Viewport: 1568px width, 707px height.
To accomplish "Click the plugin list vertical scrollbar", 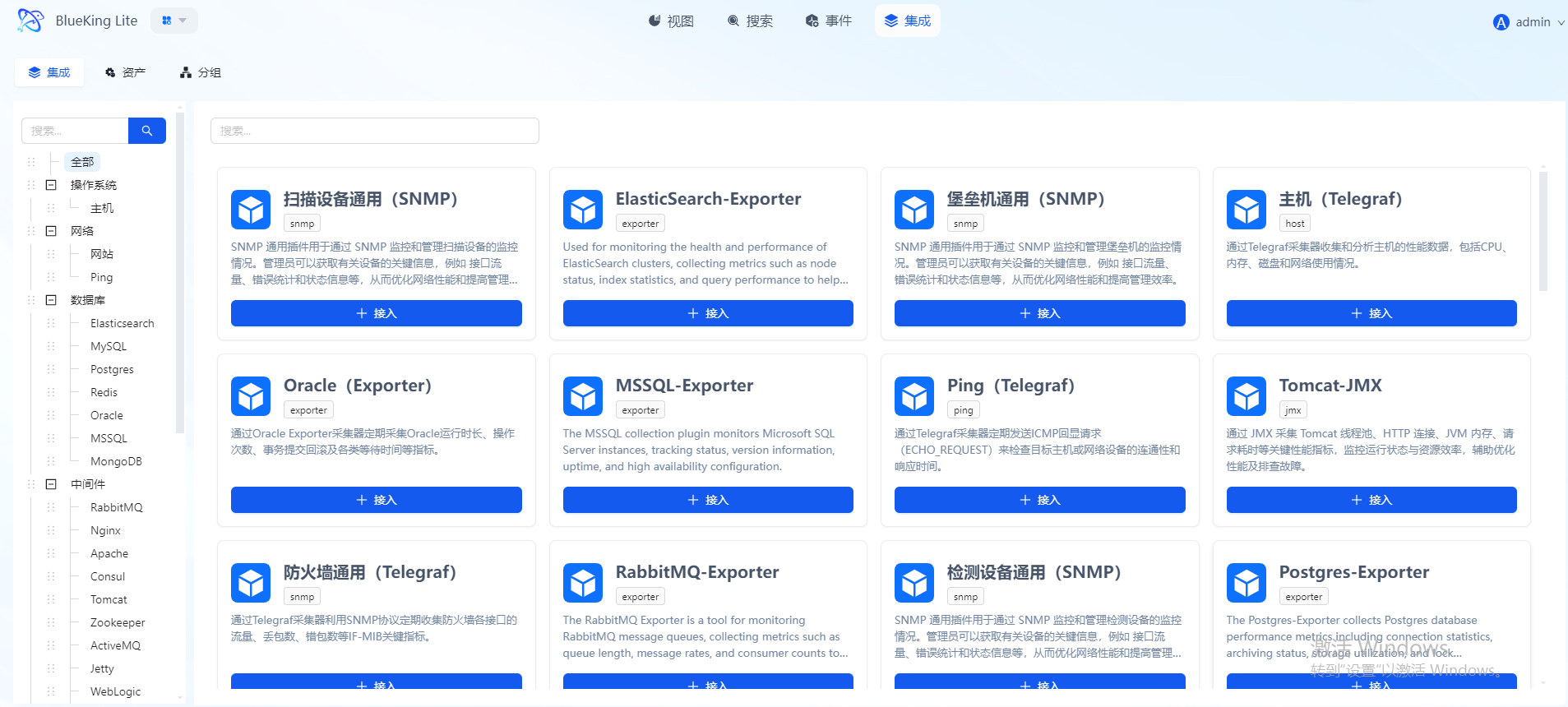I will pyautogui.click(x=1543, y=231).
